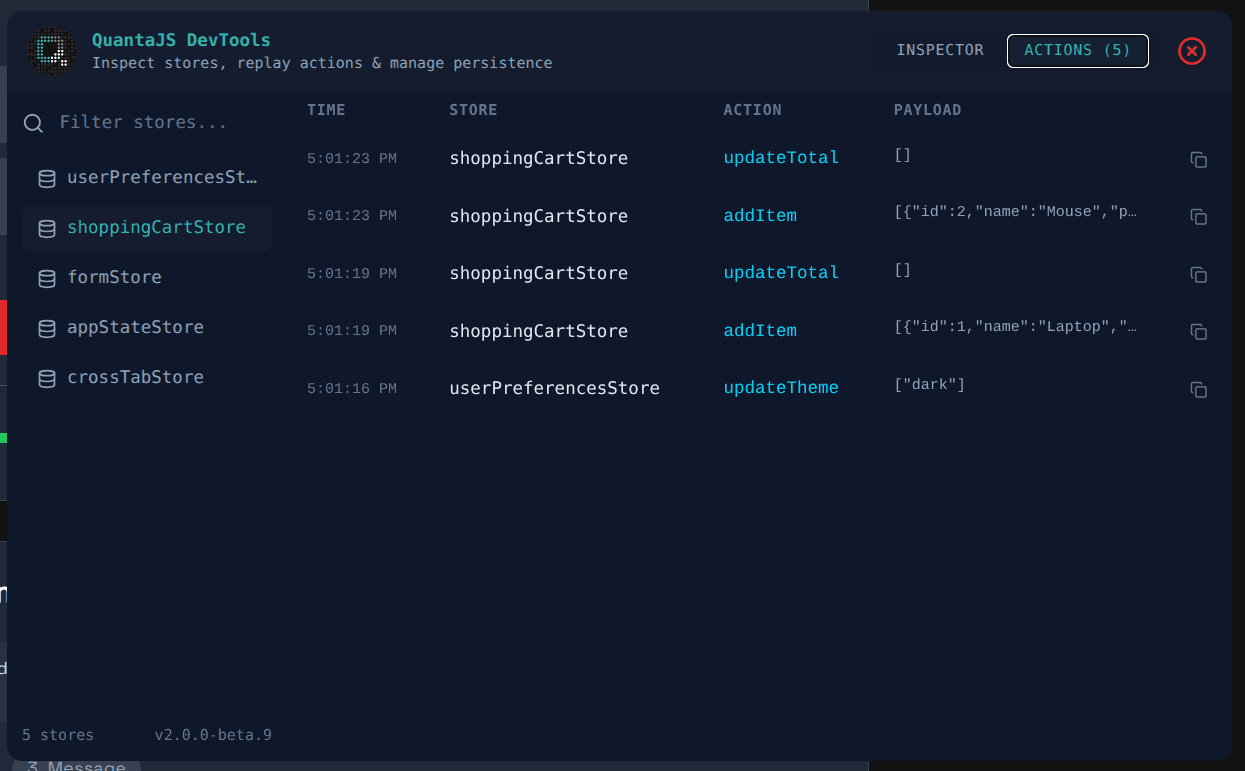
Task: Click the updateTheme action name
Action: point(780,387)
